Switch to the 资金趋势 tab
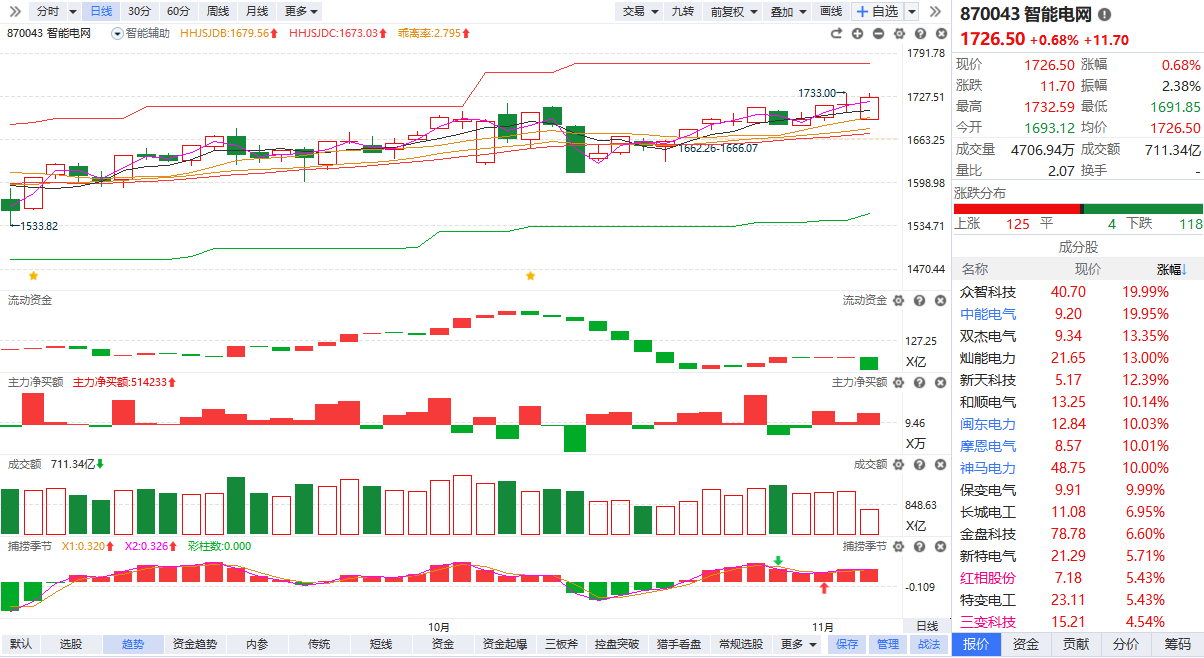This screenshot has width=1204, height=658. click(x=194, y=644)
